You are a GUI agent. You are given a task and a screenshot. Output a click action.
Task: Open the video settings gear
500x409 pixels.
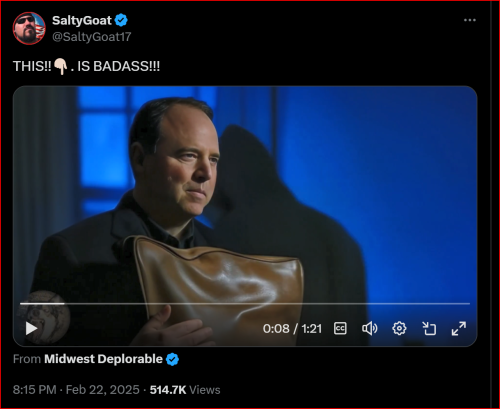(x=399, y=328)
